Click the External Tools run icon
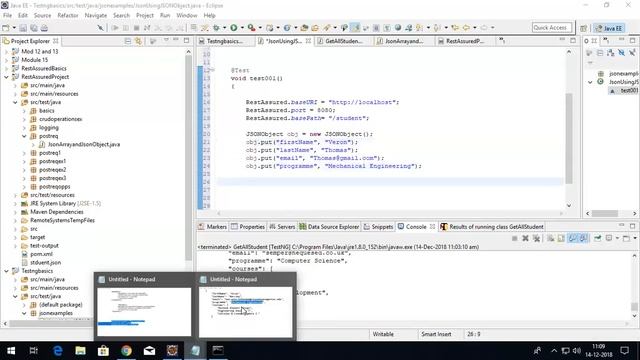The height and width of the screenshot is (360, 640). (251, 28)
